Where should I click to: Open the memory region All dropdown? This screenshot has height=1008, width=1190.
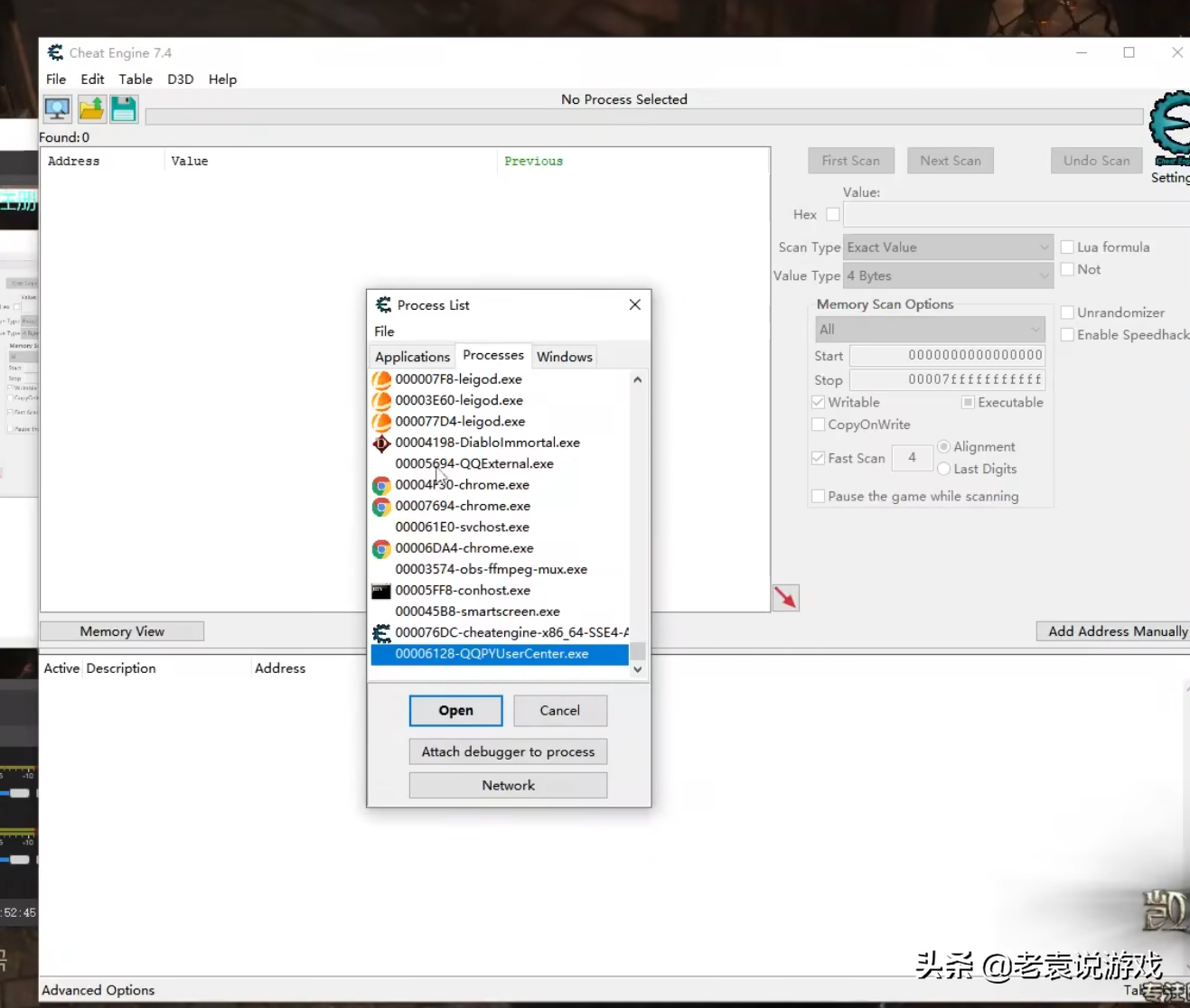point(930,330)
